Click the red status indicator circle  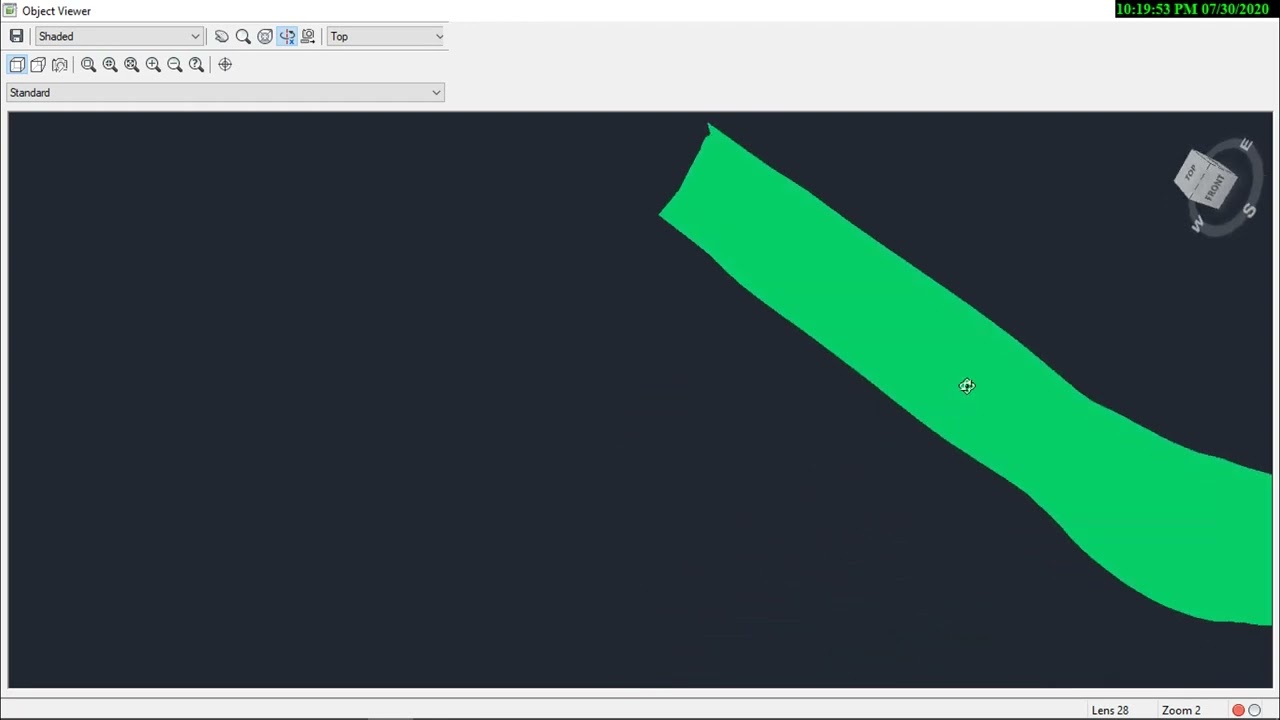1238,710
